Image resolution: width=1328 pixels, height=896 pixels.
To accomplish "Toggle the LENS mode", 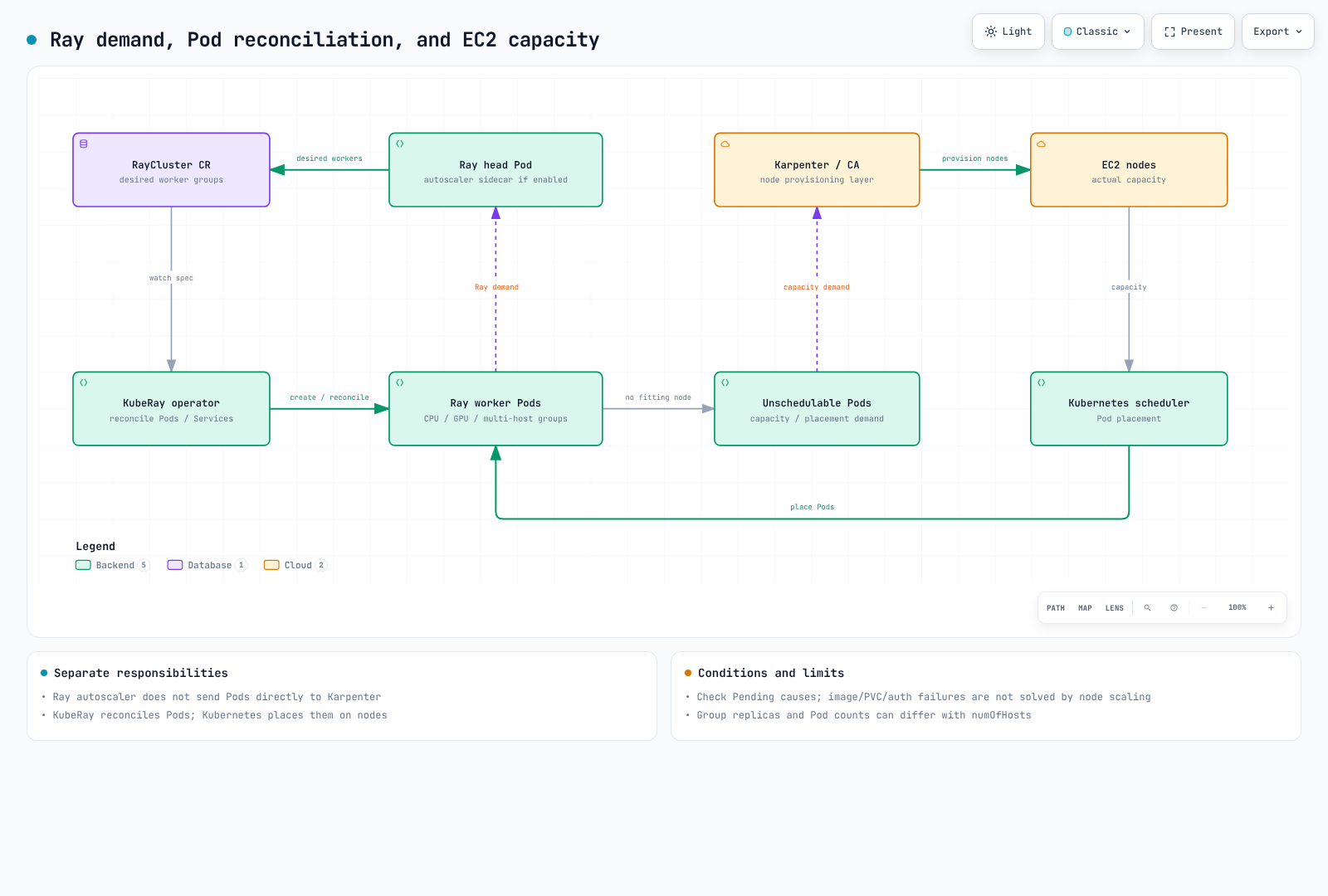I will tap(1115, 608).
